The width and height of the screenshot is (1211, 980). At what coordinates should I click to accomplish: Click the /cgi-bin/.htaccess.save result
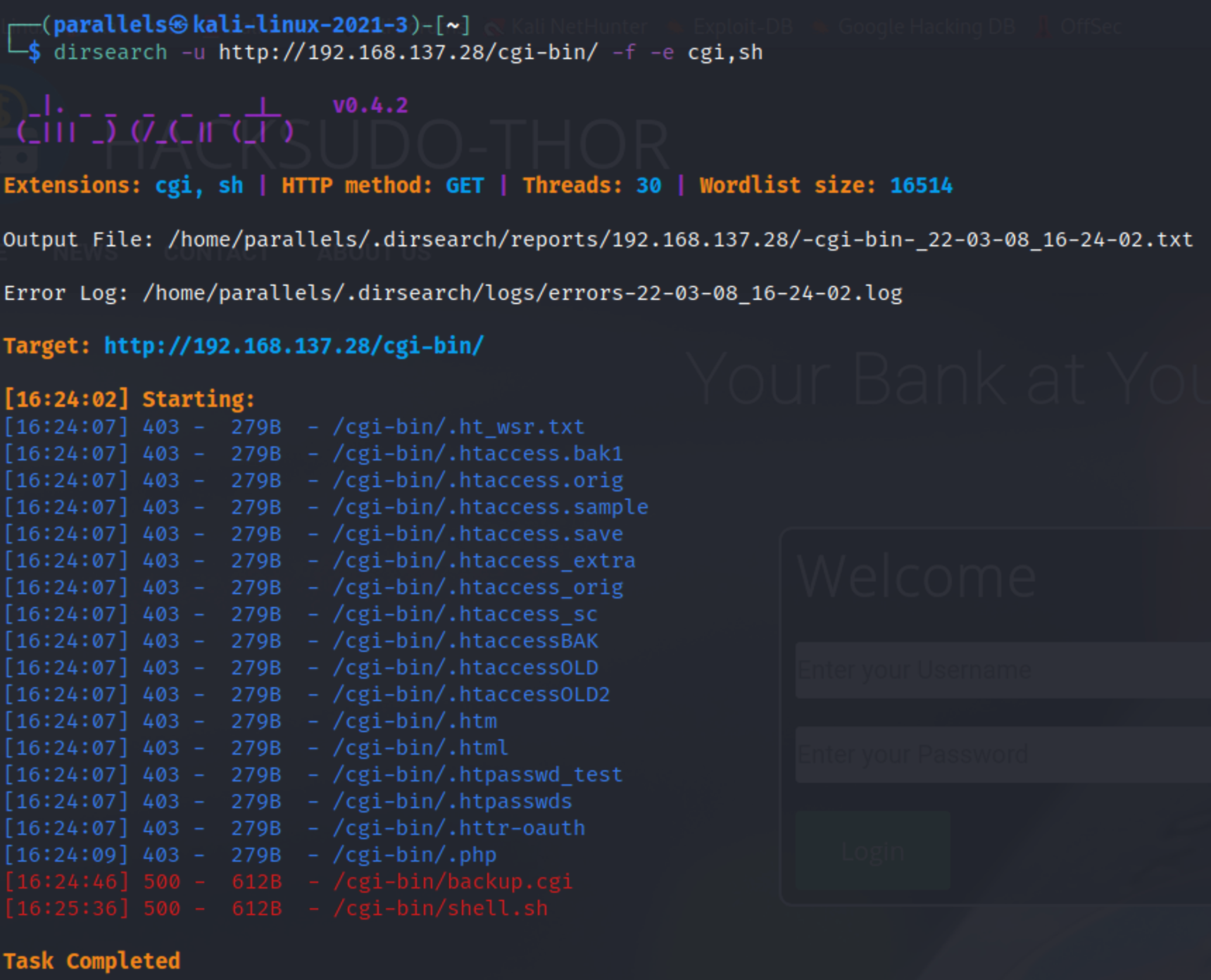tap(477, 534)
